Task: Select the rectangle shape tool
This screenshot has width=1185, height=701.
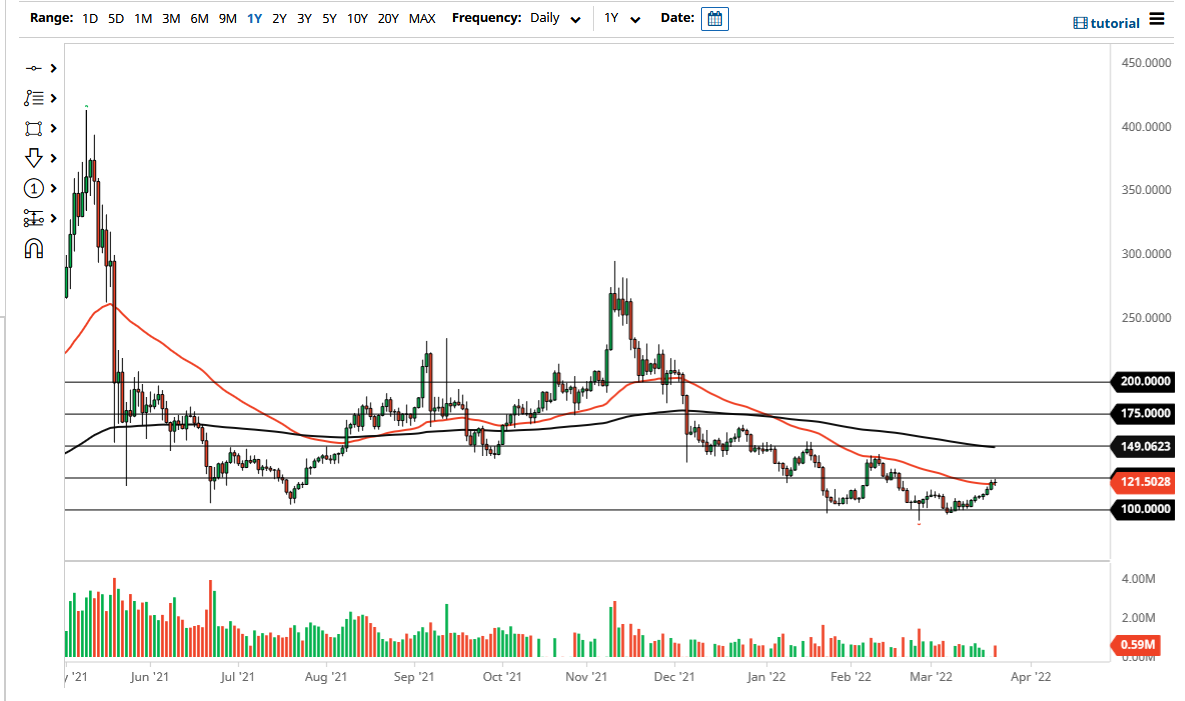Action: tap(33, 128)
